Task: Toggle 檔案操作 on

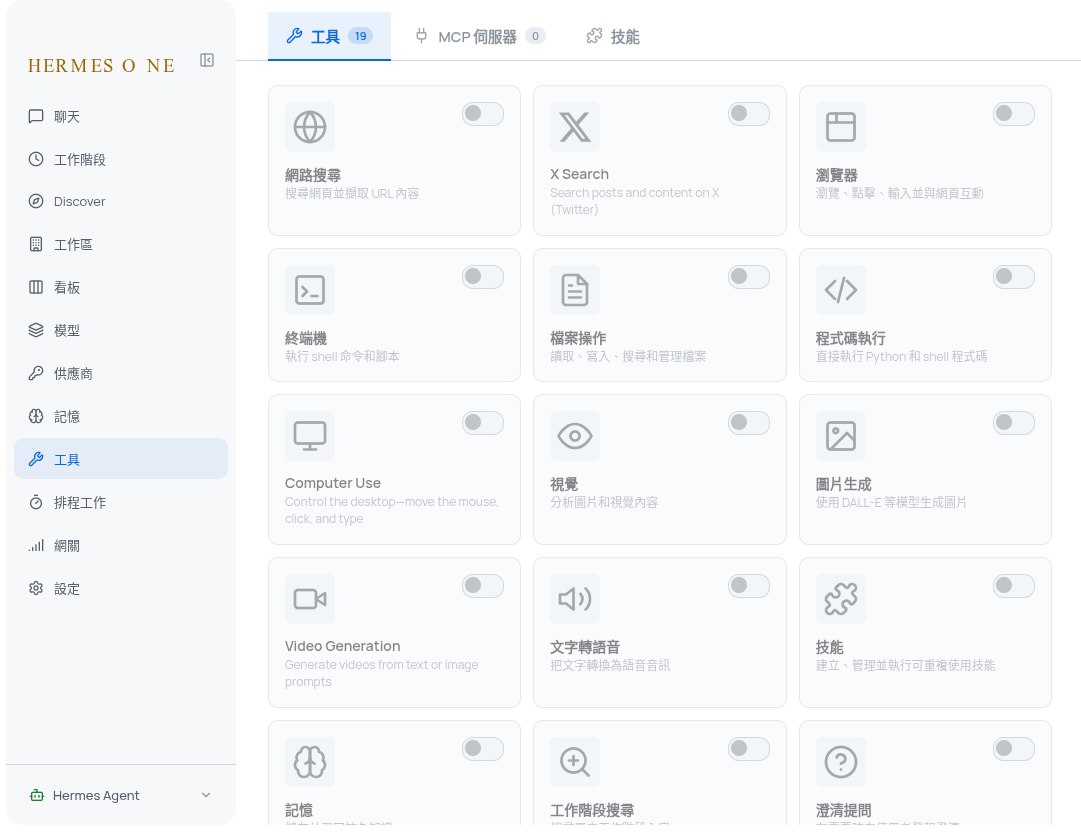Action: click(x=749, y=277)
